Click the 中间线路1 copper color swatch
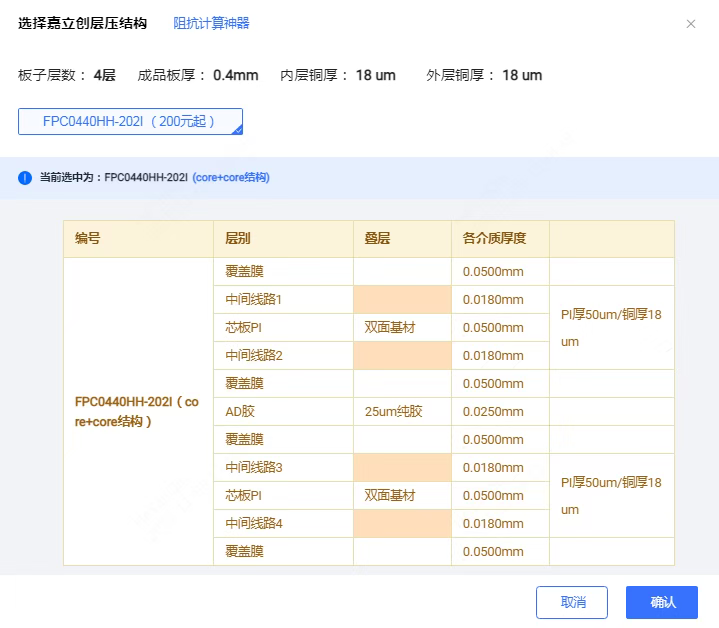Viewport: 719px width, 628px height. click(x=402, y=300)
